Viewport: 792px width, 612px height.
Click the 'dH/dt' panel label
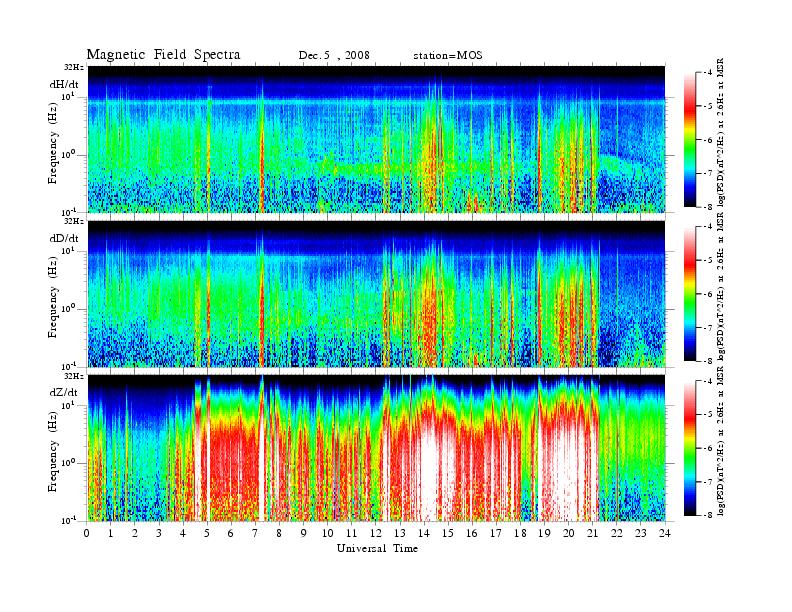(x=64, y=84)
